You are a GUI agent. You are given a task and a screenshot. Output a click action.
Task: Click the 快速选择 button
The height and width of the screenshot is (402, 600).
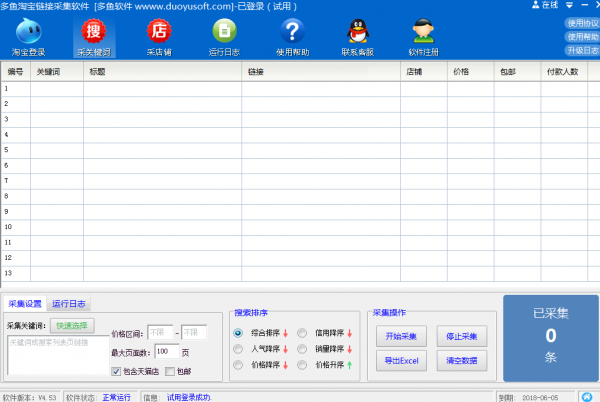point(72,326)
